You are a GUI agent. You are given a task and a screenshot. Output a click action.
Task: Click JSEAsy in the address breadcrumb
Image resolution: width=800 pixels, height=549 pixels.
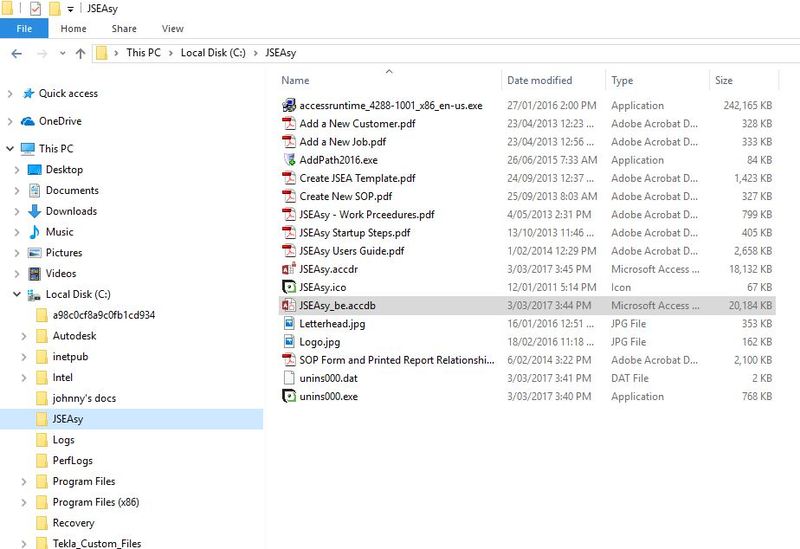(281, 53)
